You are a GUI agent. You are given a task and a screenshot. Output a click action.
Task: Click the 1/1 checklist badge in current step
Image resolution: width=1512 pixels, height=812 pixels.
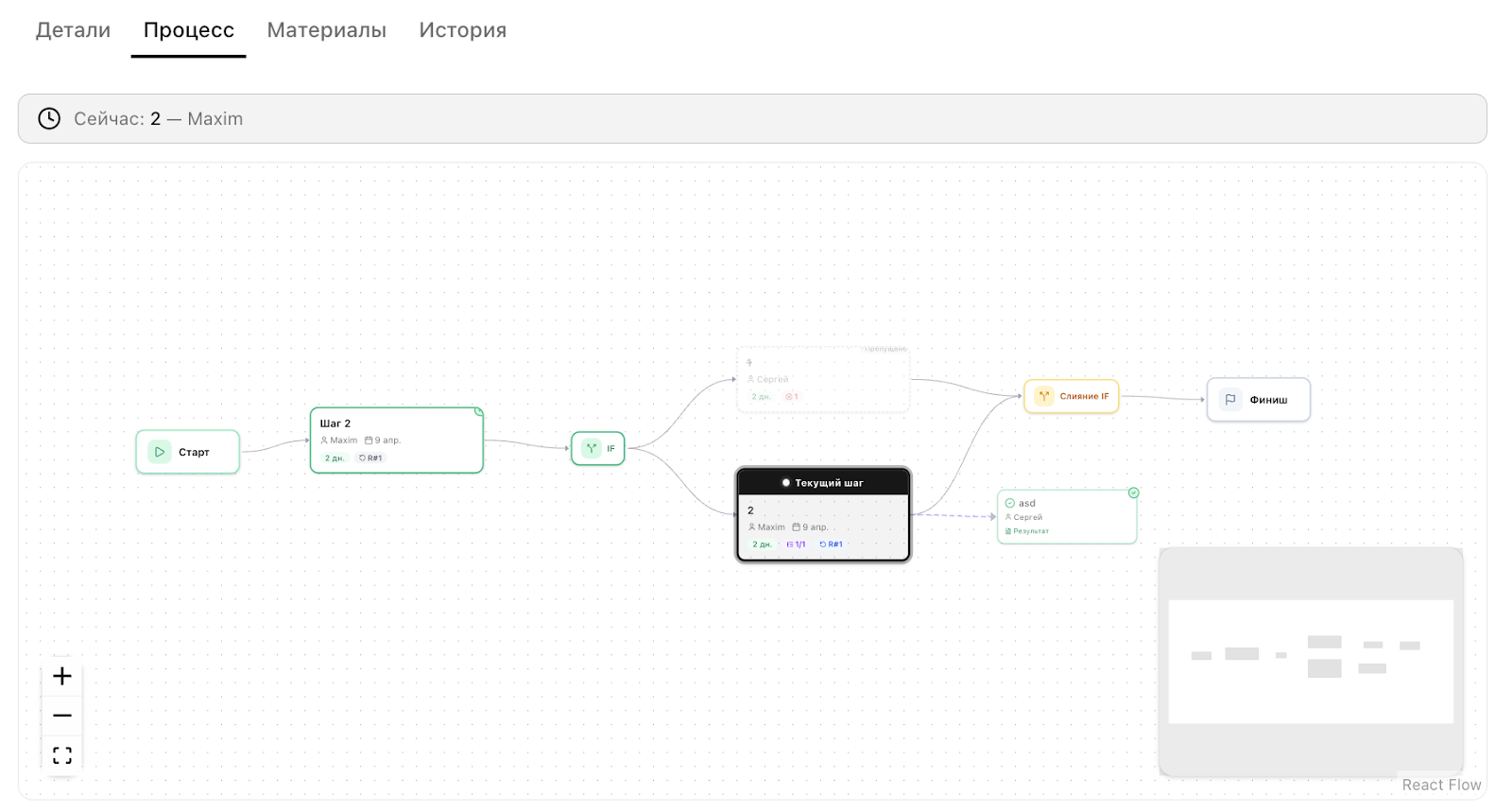(x=797, y=544)
